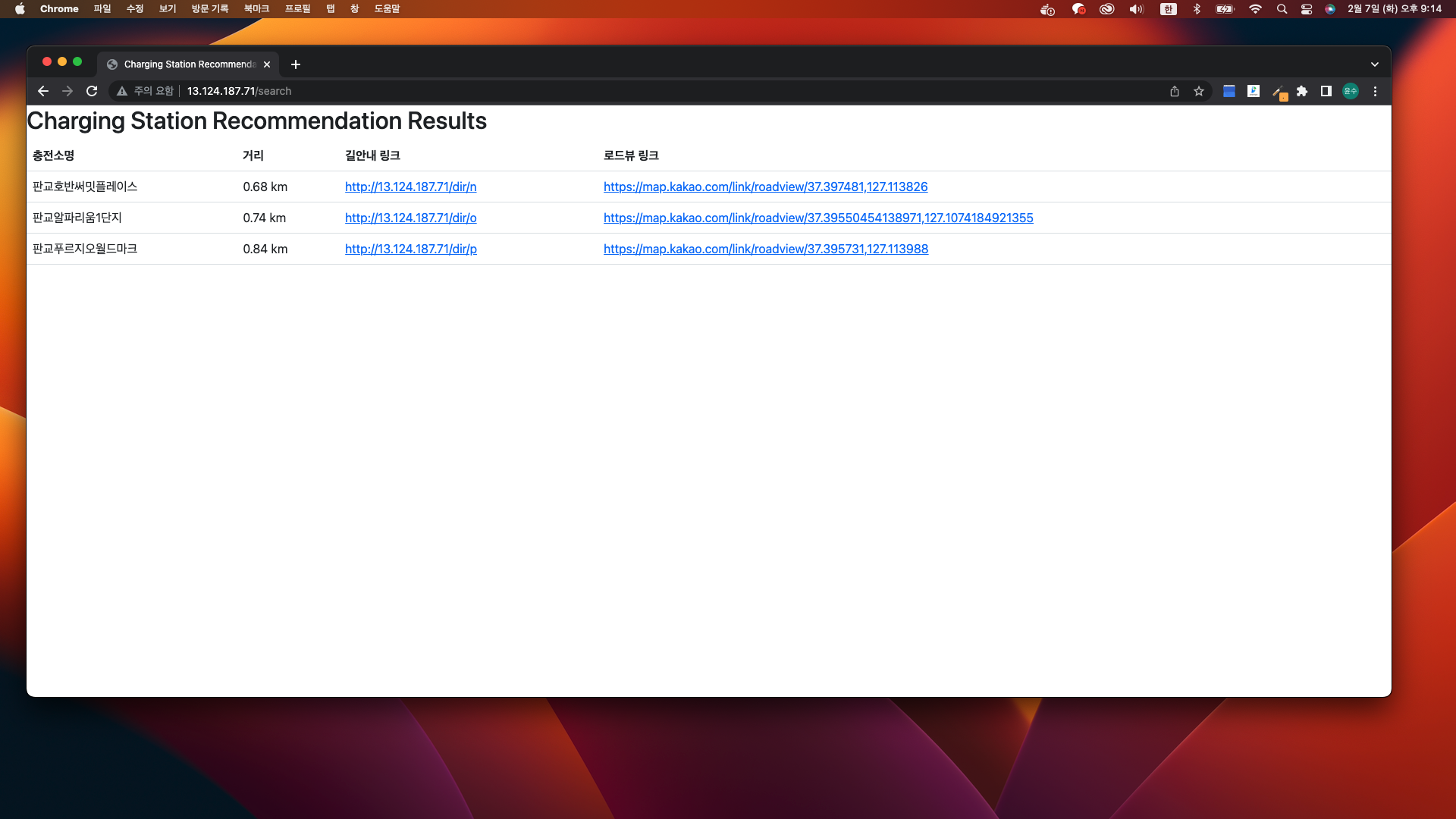Open a new tab with plus button
The width and height of the screenshot is (1456, 819).
296,64
